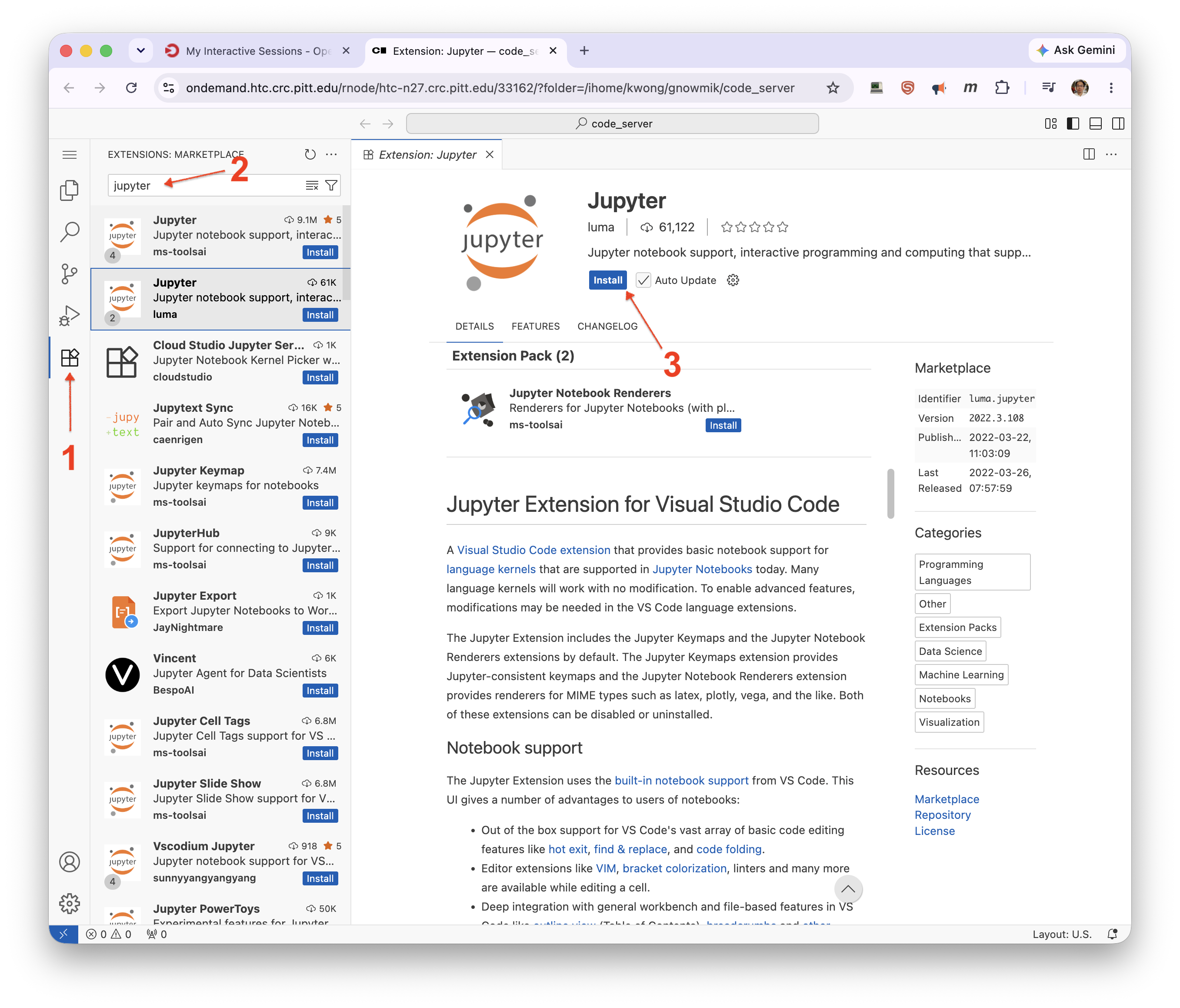Open the Accounts icon in activity bar
This screenshot has height=1008, width=1180.
click(x=70, y=861)
